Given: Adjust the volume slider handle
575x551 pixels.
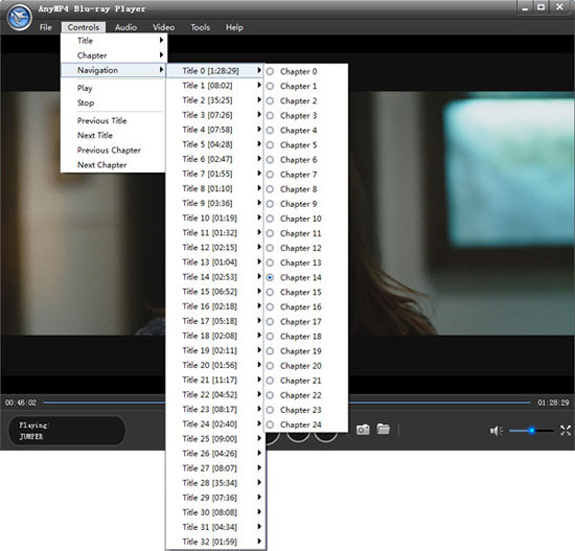Looking at the screenshot, I should pos(531,430).
